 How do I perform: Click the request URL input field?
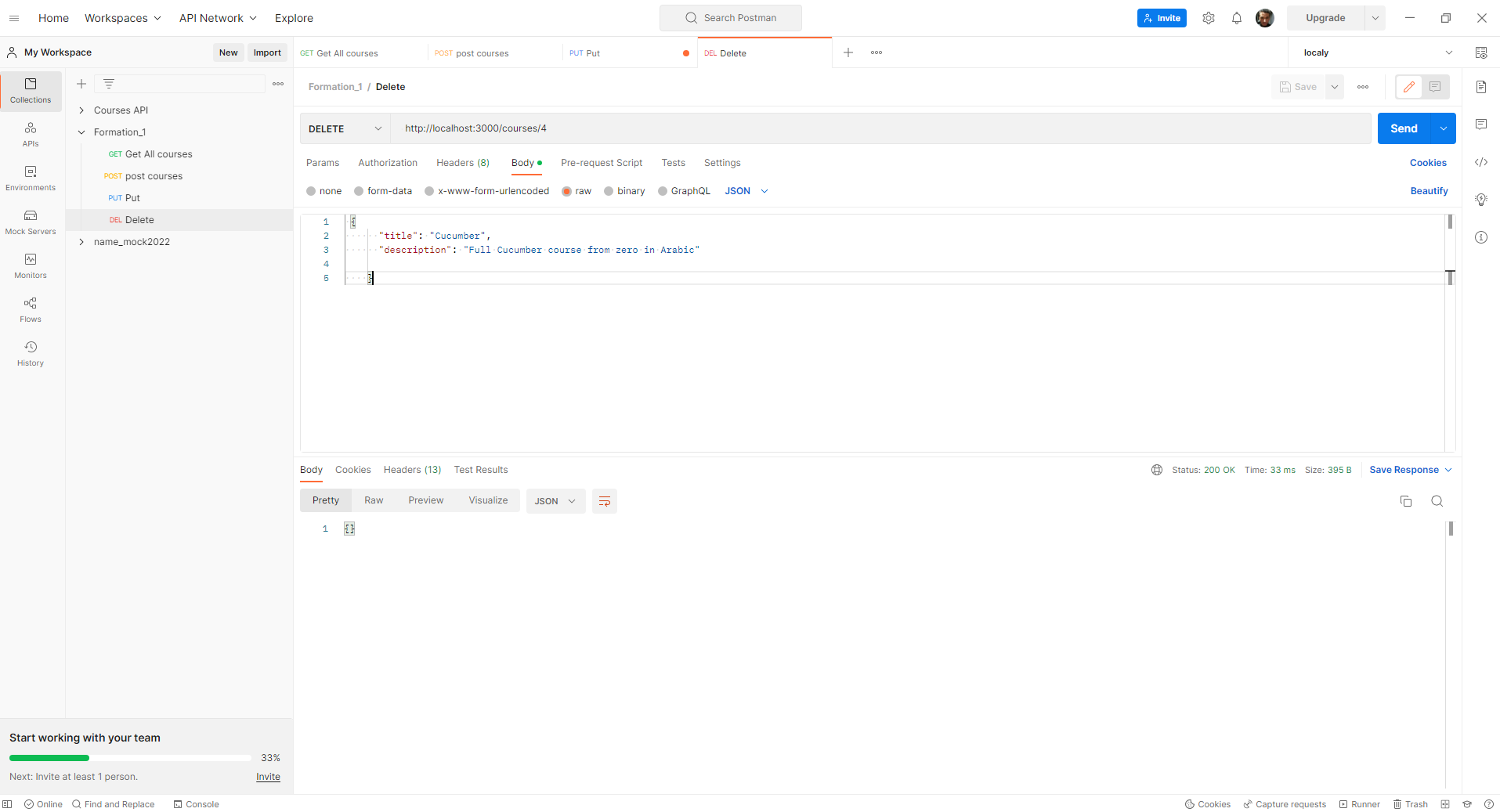pyautogui.click(x=705, y=128)
